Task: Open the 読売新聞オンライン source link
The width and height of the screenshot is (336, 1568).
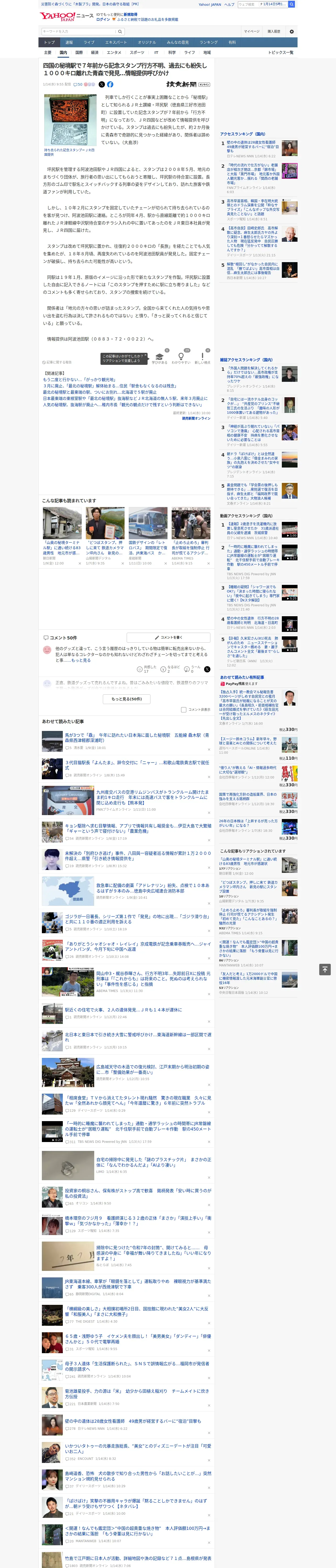Action: pos(196,418)
